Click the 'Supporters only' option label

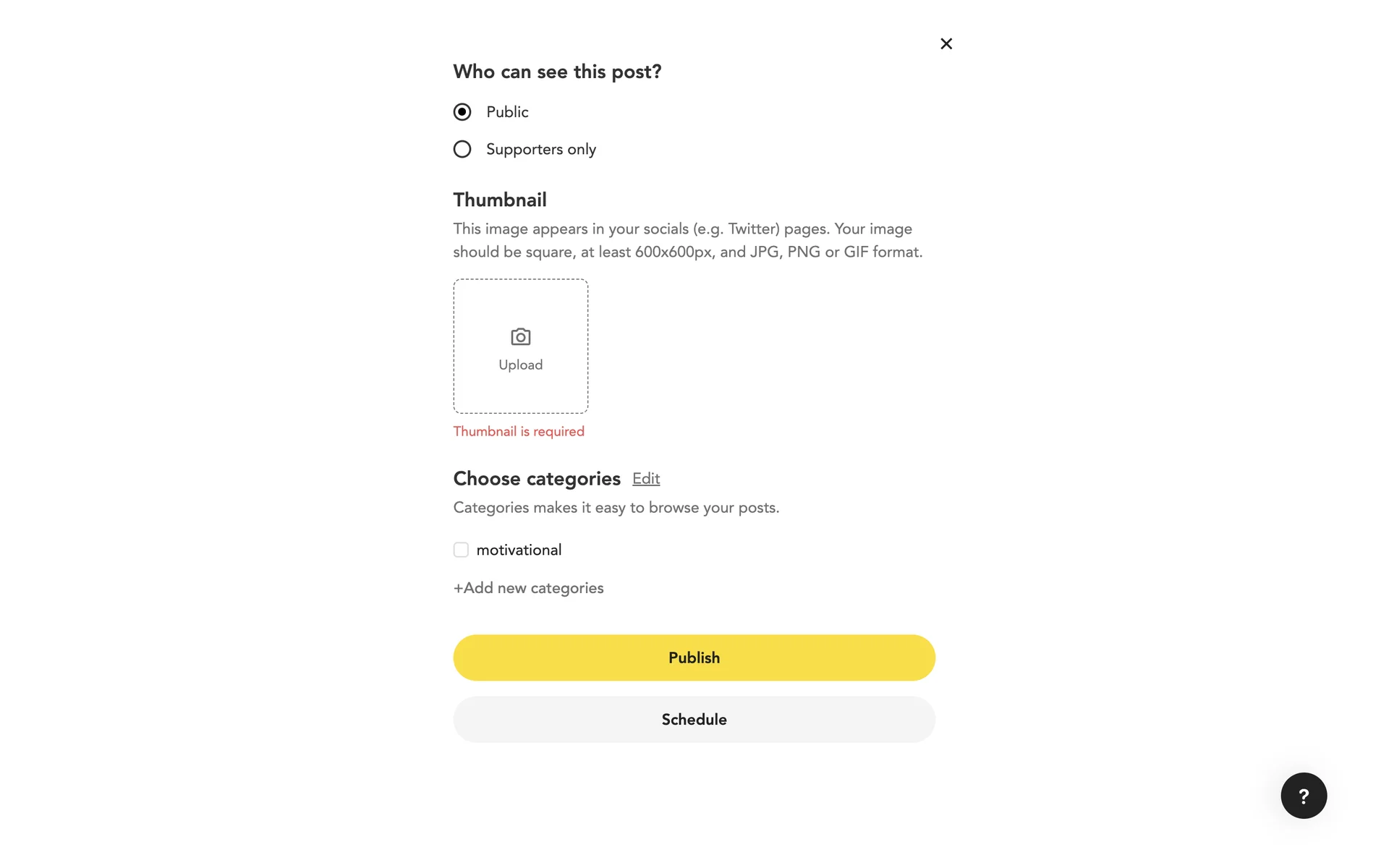(540, 150)
